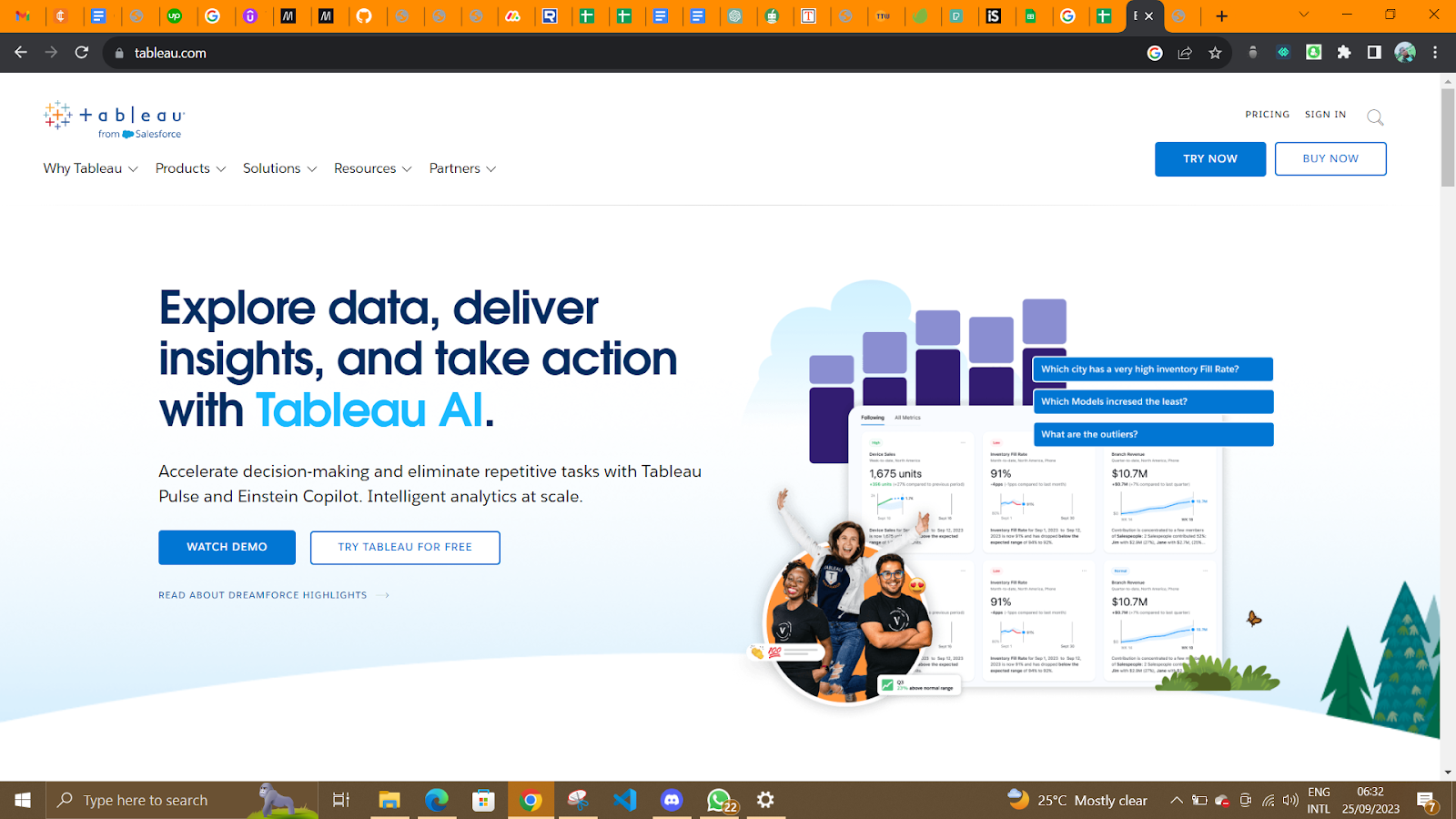The width and height of the screenshot is (1456, 819).
Task: Click the Try Now button
Action: coord(1210,158)
